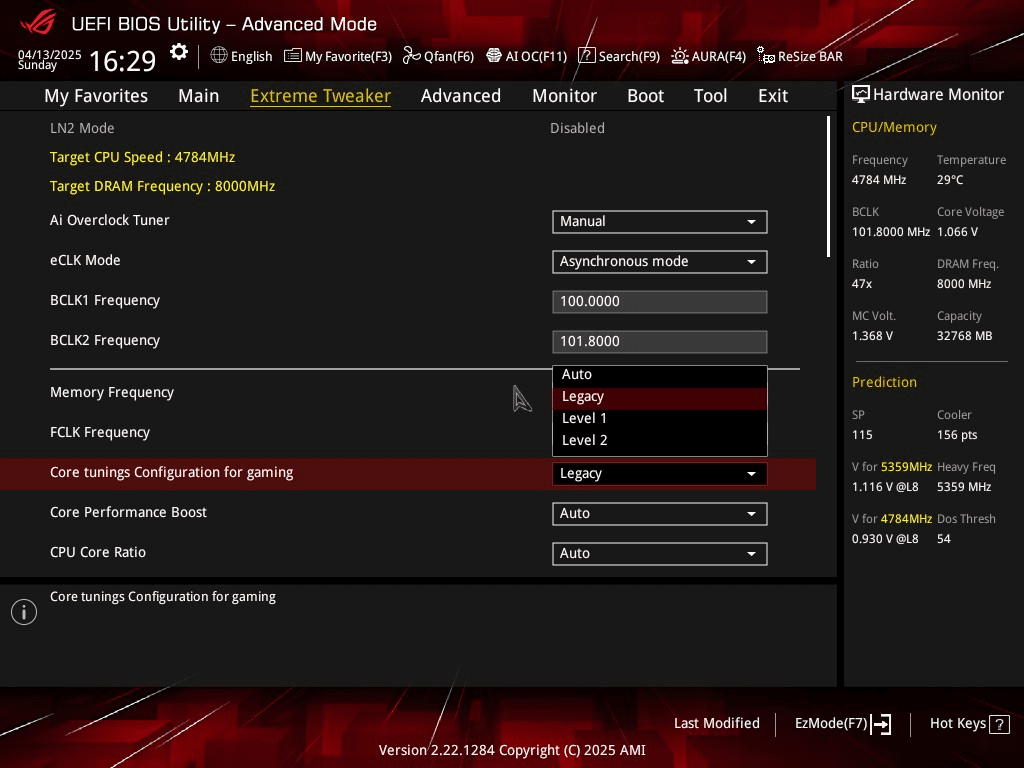
Task: Click the Core tunings Configuration for gaming label
Action: (172, 473)
